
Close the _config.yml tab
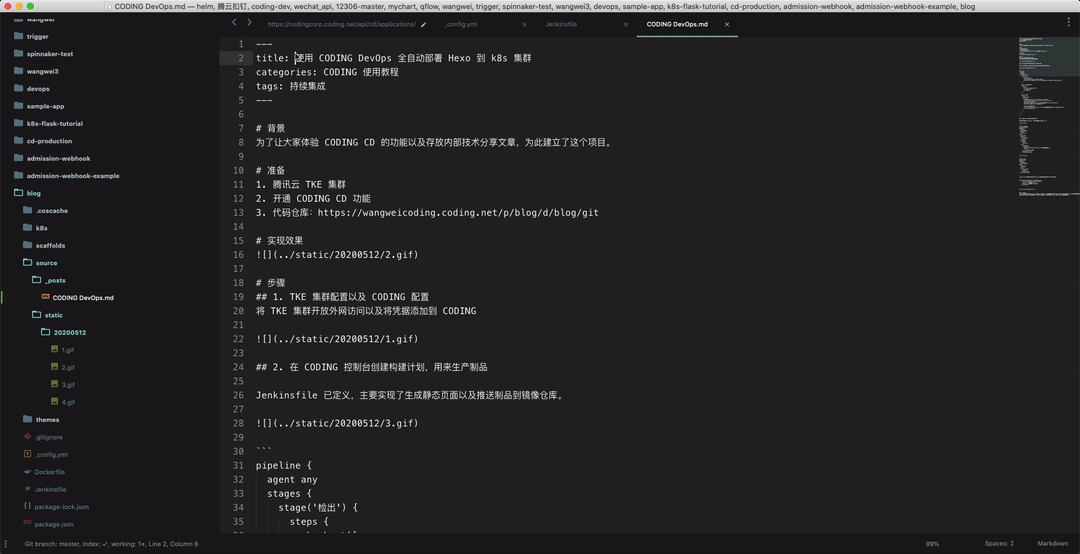(524, 24)
